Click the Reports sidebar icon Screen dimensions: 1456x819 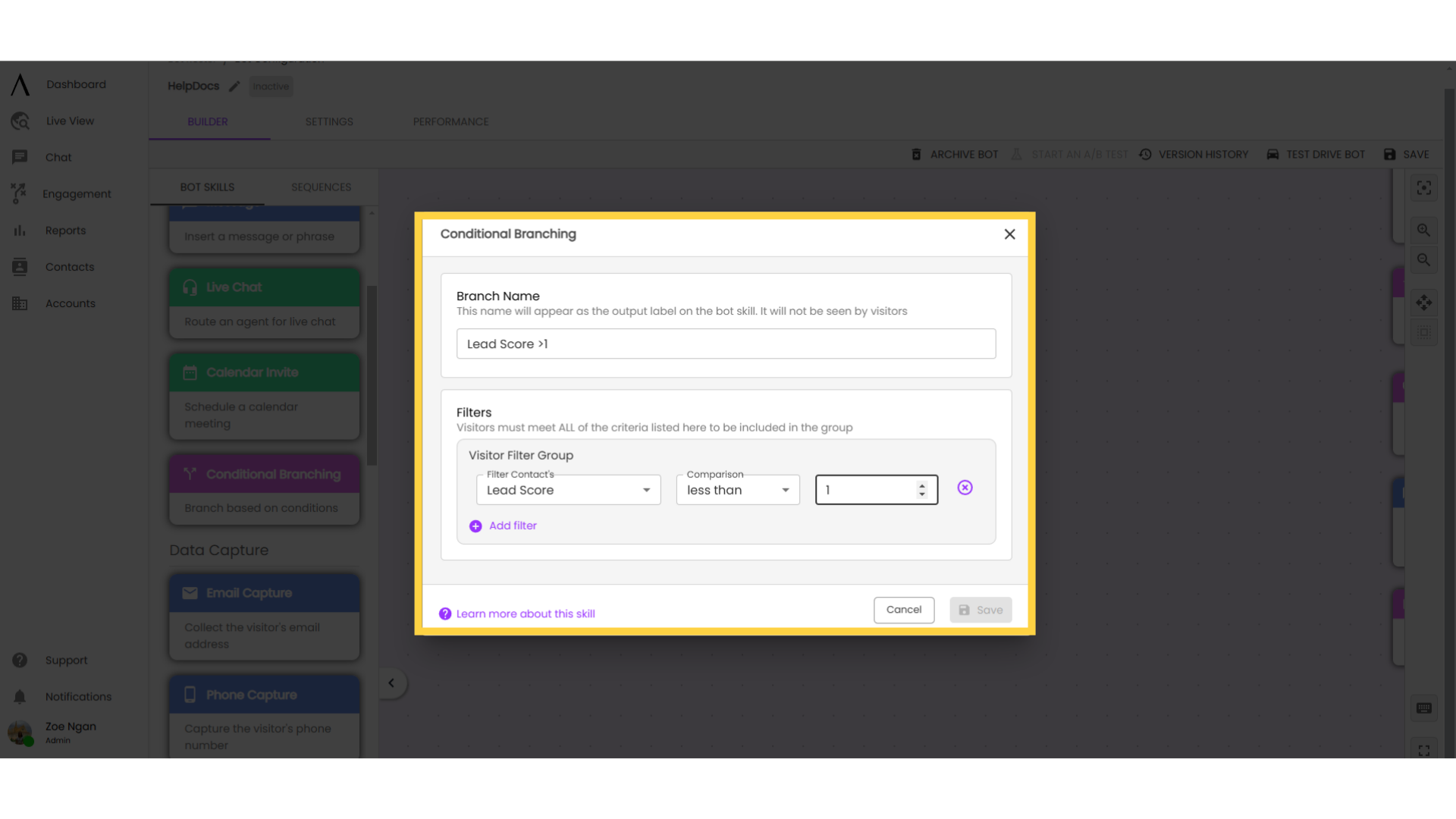[x=19, y=230]
